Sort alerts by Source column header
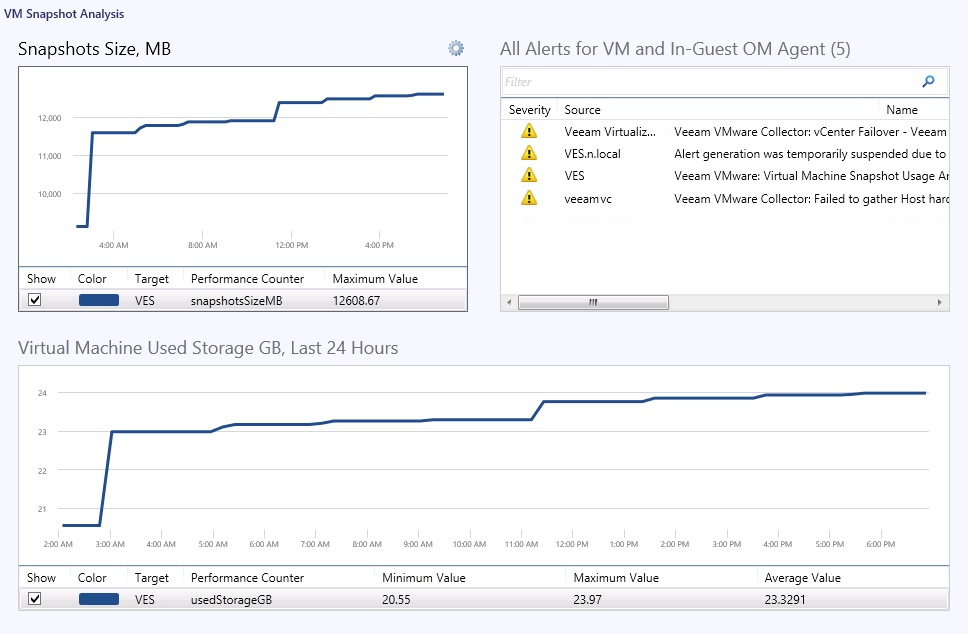This screenshot has height=634, width=968. pyautogui.click(x=582, y=110)
